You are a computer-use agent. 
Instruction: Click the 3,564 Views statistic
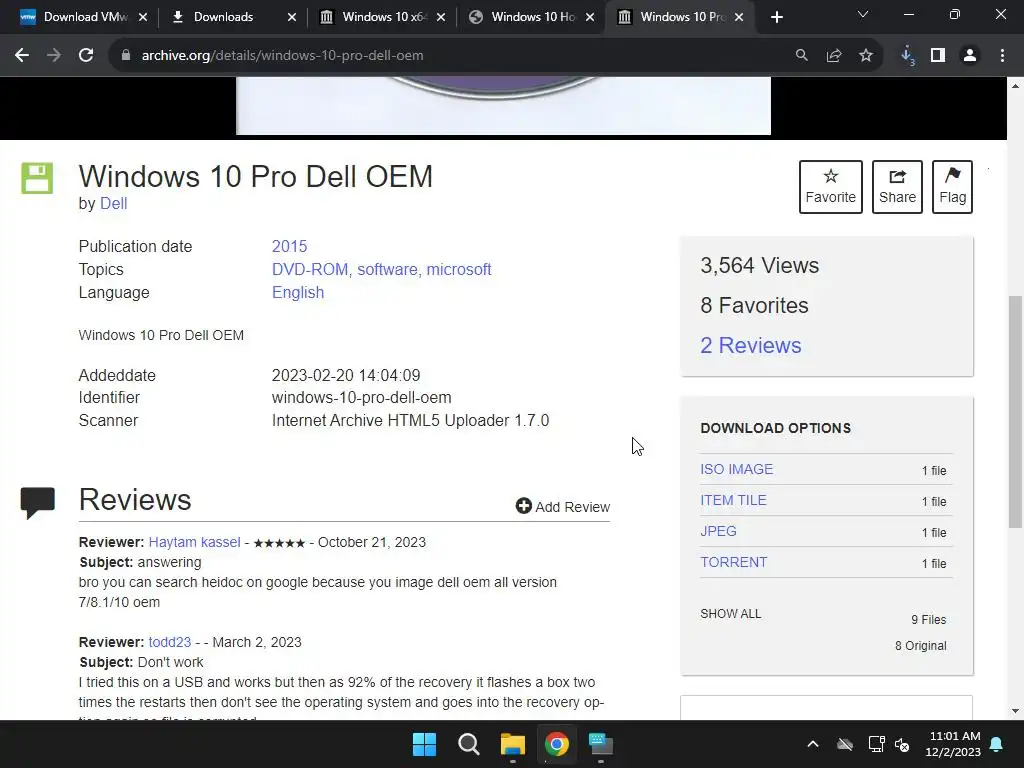pyautogui.click(x=760, y=266)
